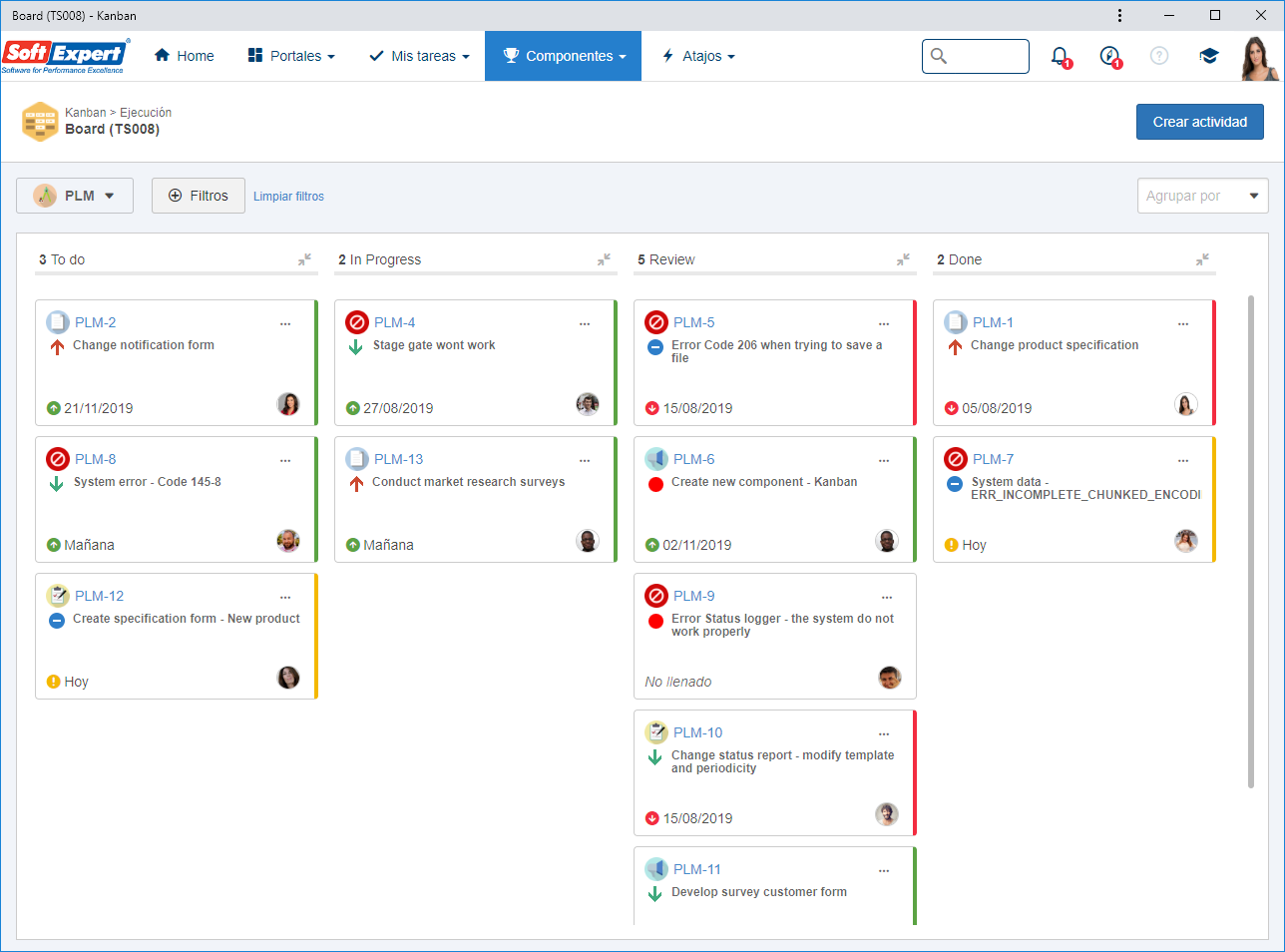Collapse the Review column
The width and height of the screenshot is (1285, 952).
pyautogui.click(x=903, y=259)
